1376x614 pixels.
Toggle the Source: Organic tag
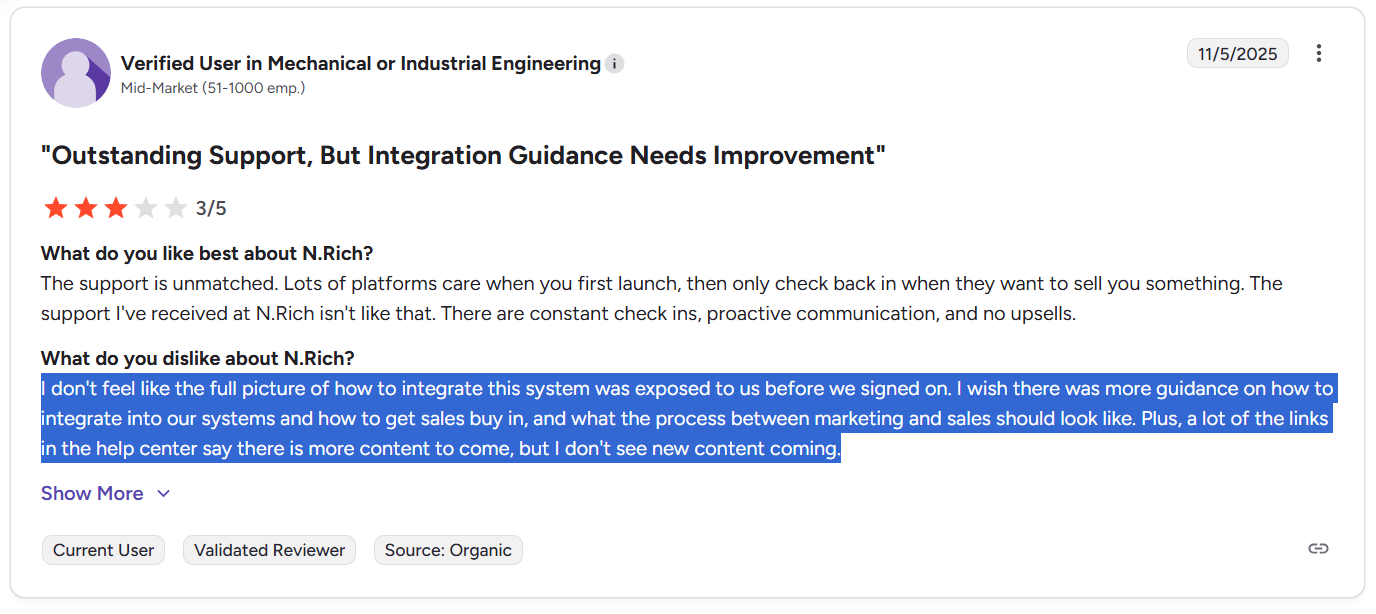point(448,550)
